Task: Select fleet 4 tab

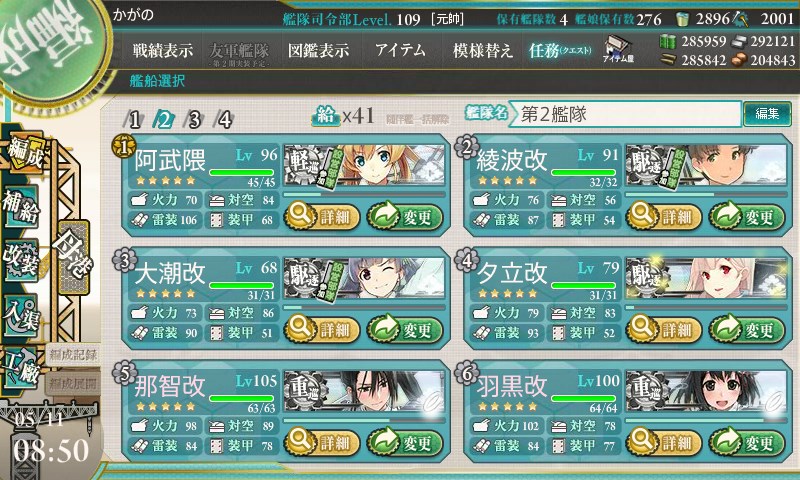Action: pyautogui.click(x=224, y=120)
